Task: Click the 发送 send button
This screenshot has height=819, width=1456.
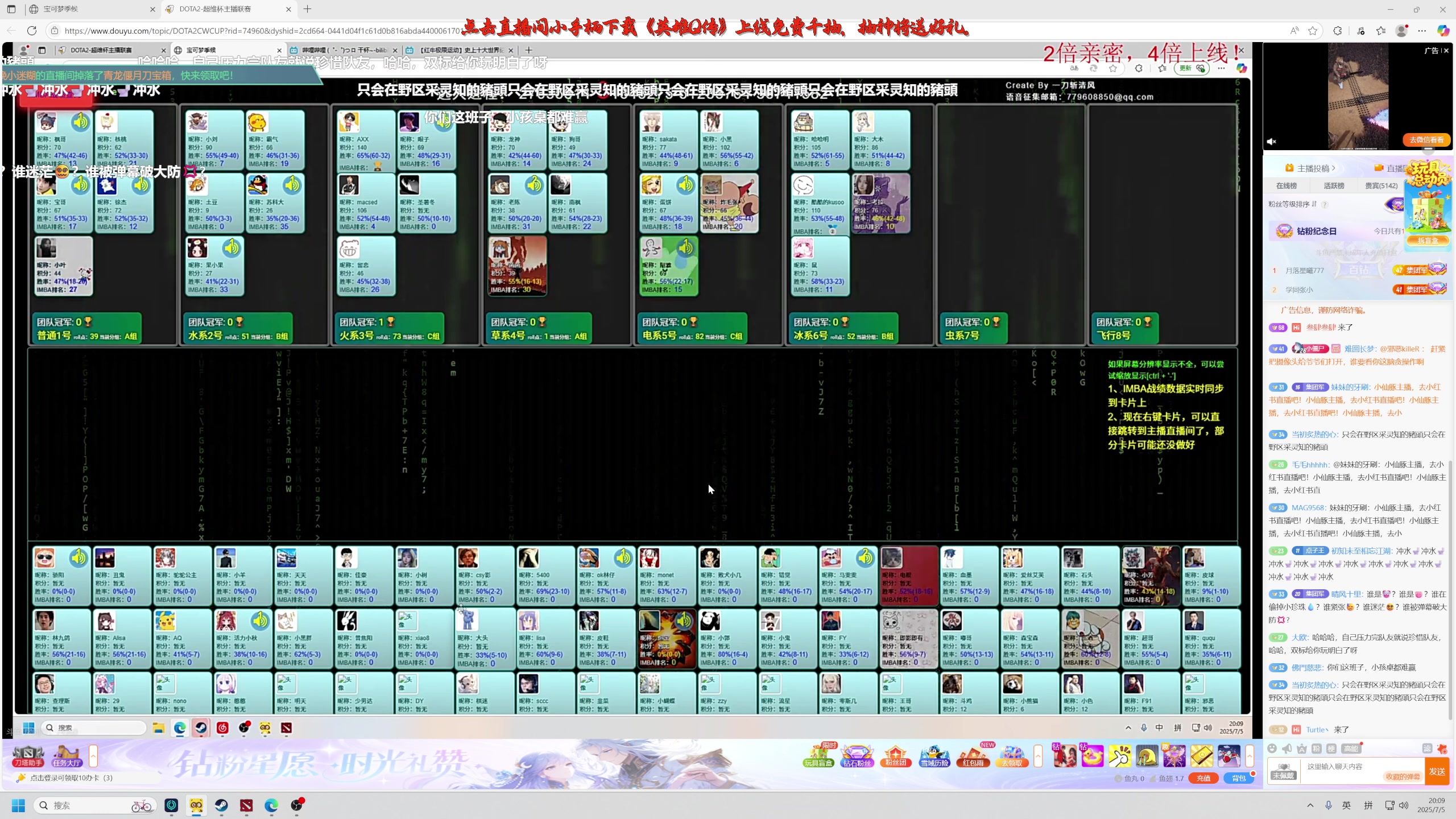Action: [x=1437, y=771]
